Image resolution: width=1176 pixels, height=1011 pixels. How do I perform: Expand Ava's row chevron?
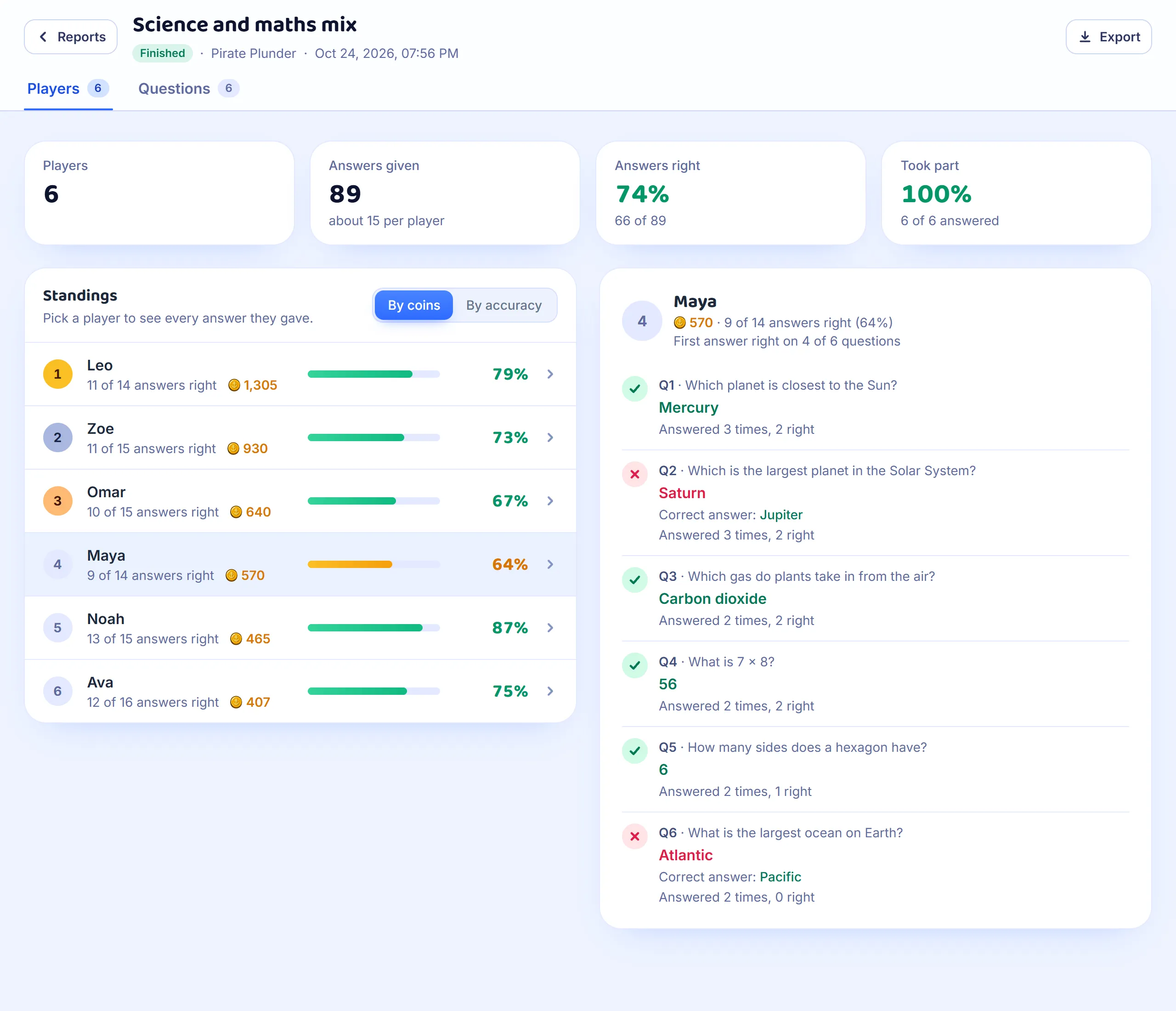click(x=550, y=692)
